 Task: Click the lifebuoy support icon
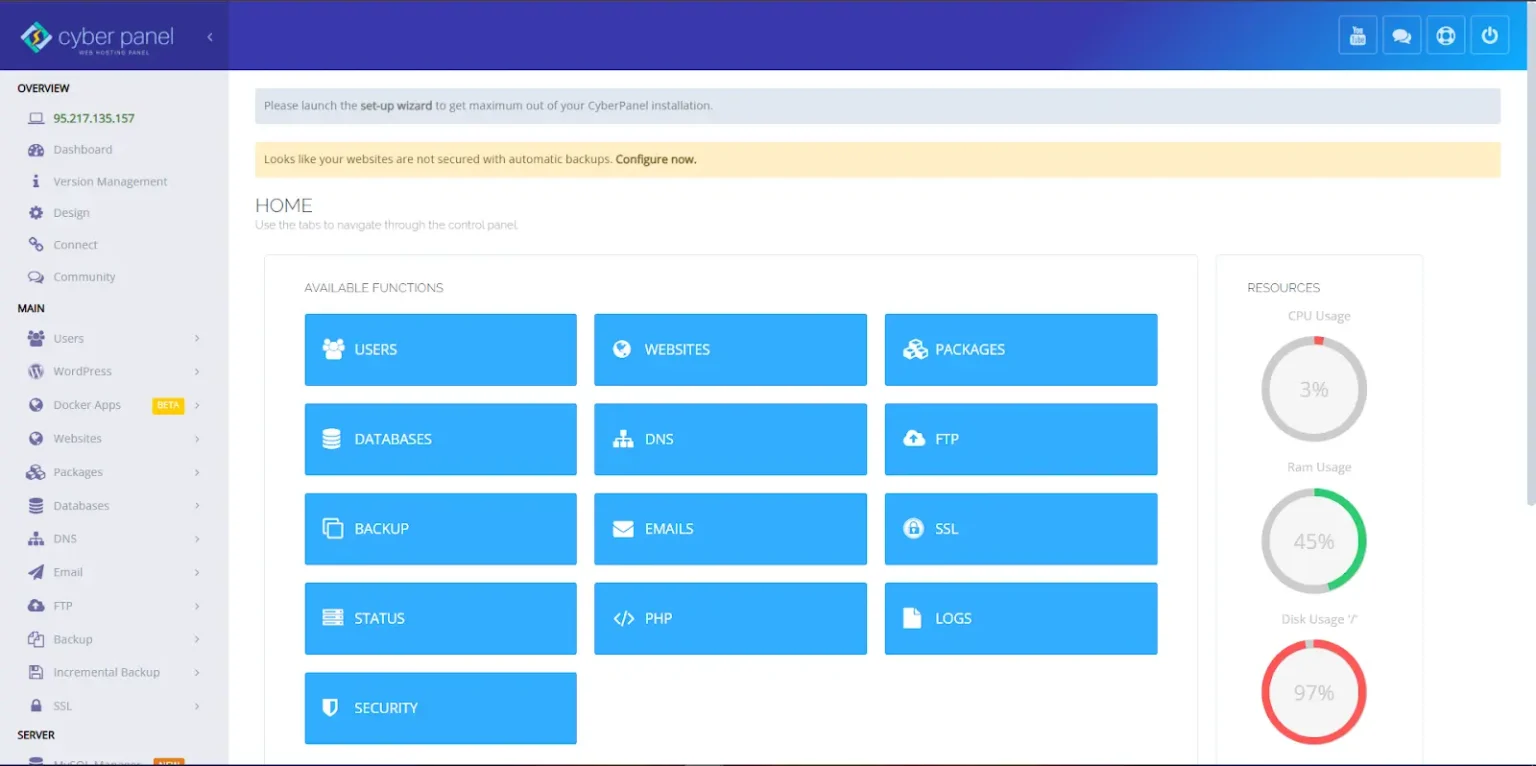click(1446, 36)
